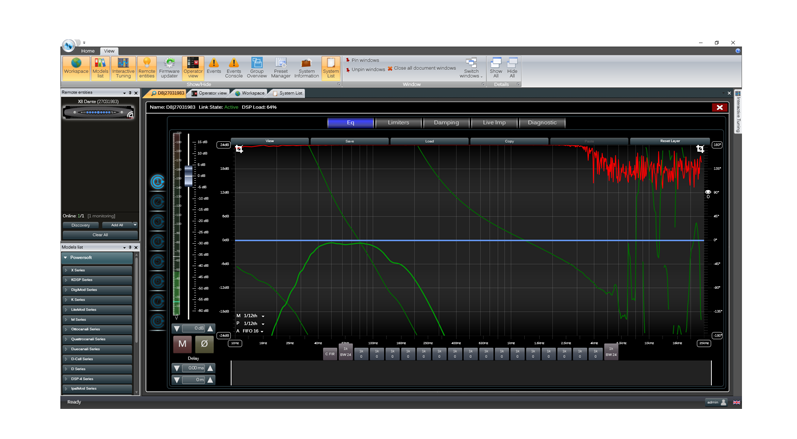The height and width of the screenshot is (439, 797).
Task: Open the Switch windows dropdown
Action: coord(471,68)
